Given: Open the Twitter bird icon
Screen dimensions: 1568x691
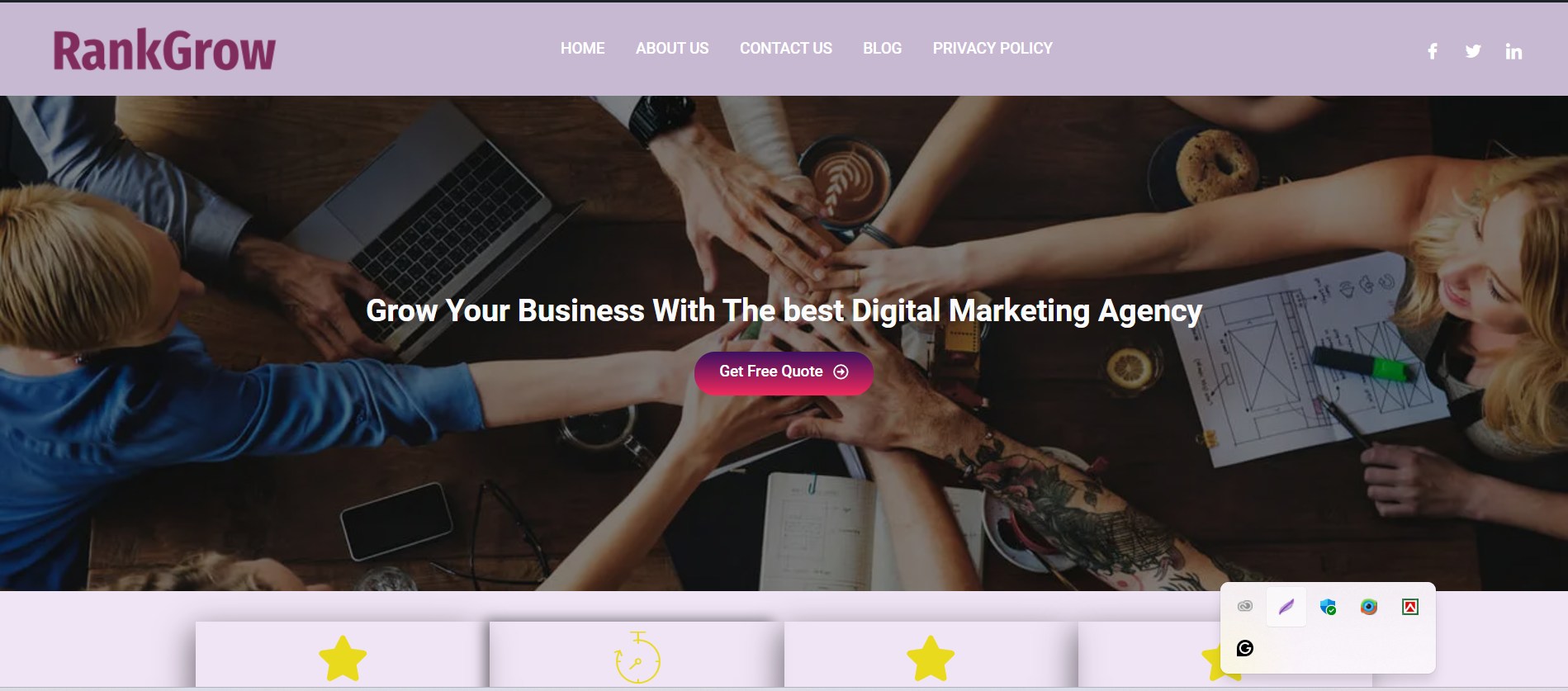Looking at the screenshot, I should (1473, 51).
